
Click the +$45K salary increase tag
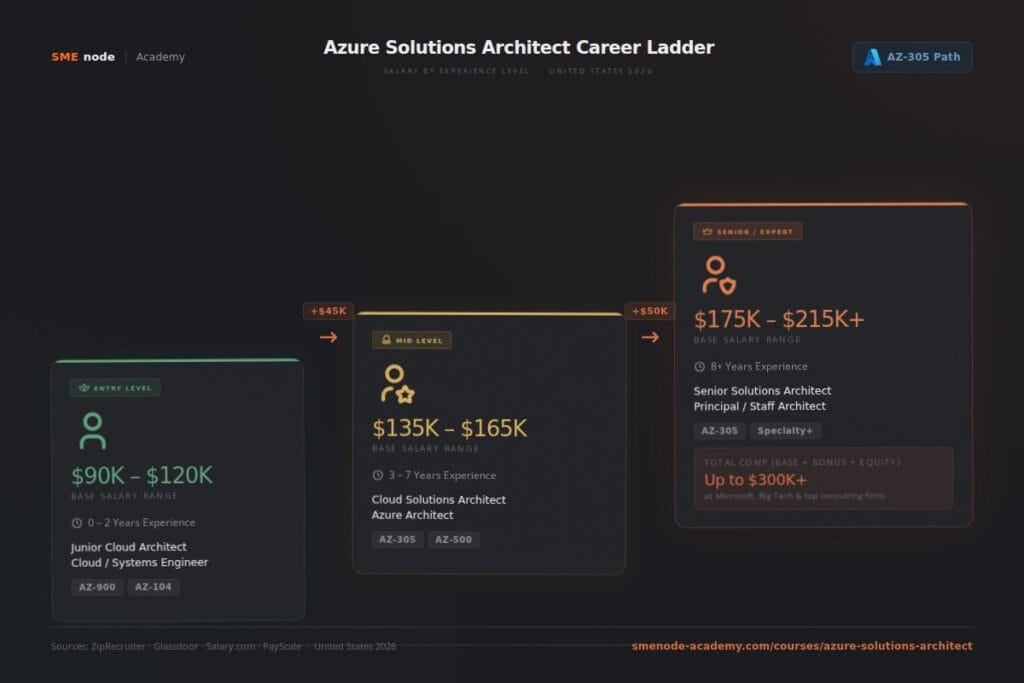[328, 311]
